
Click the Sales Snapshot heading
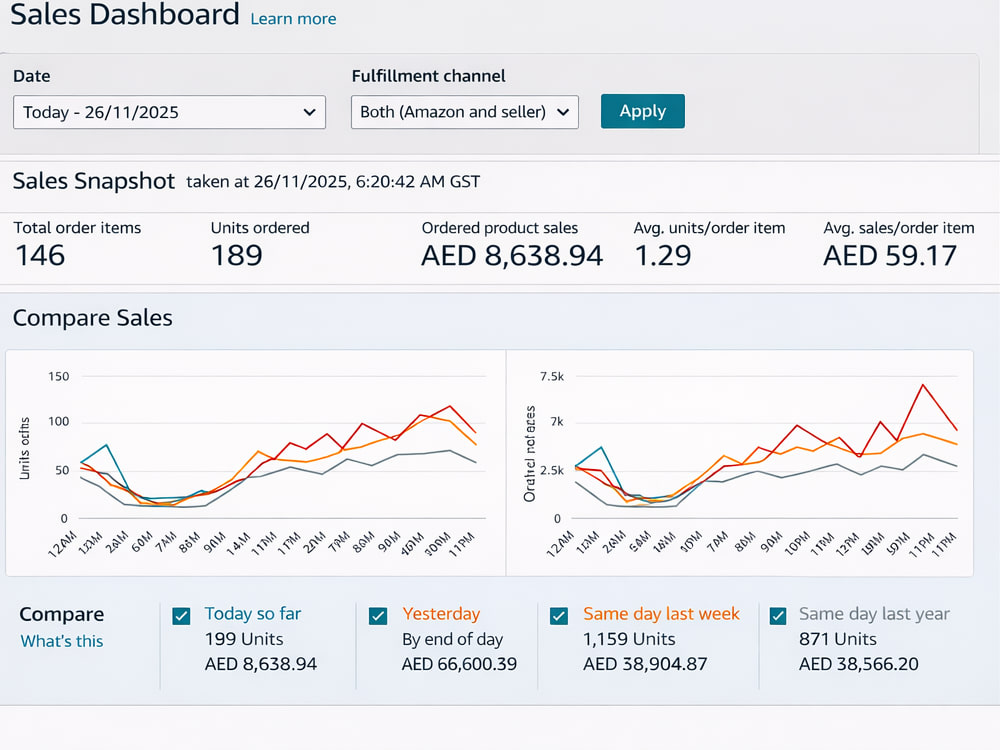(94, 181)
